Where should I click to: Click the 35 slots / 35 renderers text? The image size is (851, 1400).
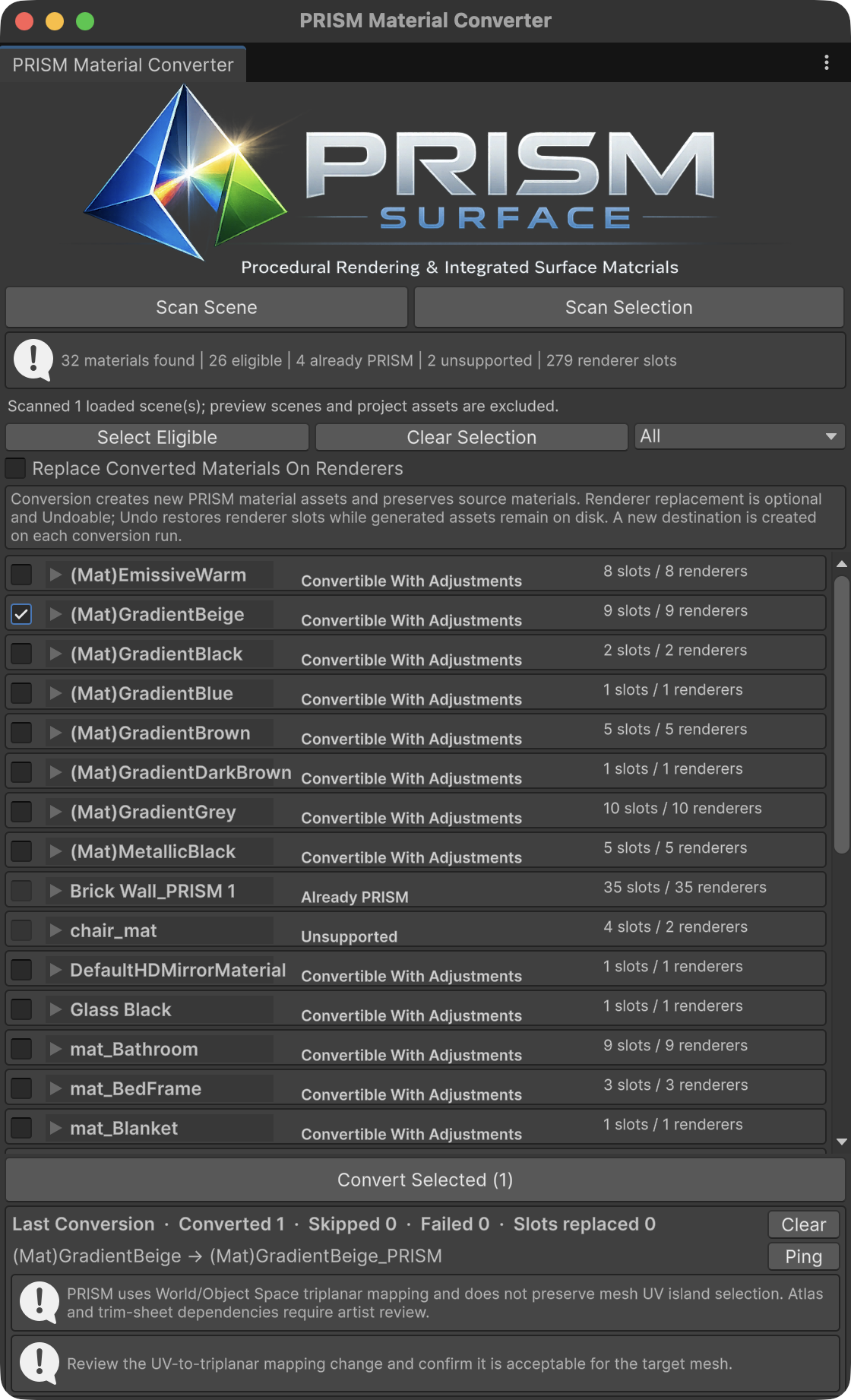685,887
